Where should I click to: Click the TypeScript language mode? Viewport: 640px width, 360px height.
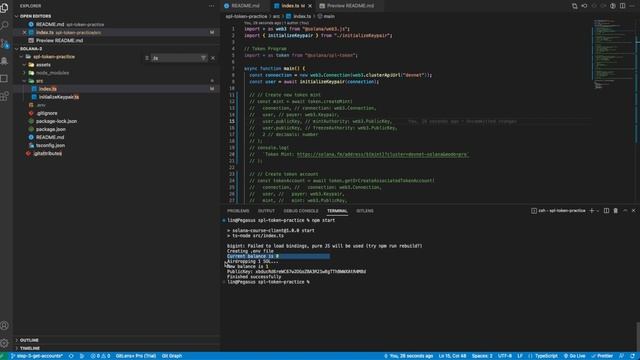[x=546, y=356]
